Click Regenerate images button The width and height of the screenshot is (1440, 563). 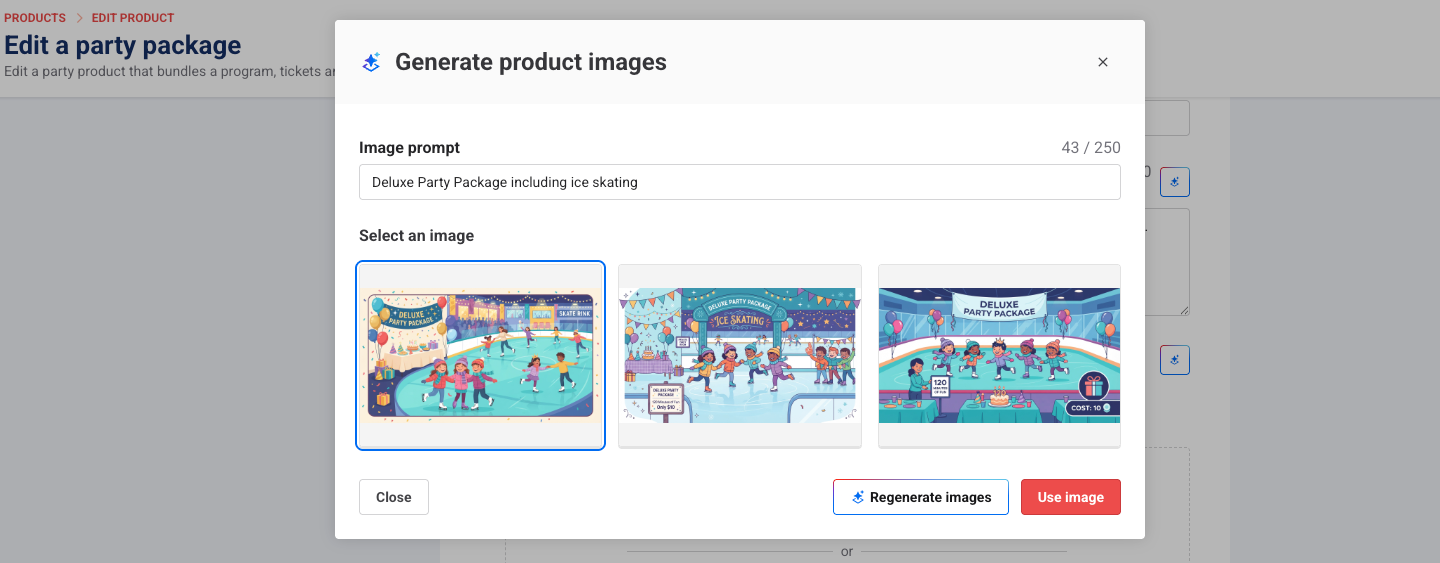920,497
